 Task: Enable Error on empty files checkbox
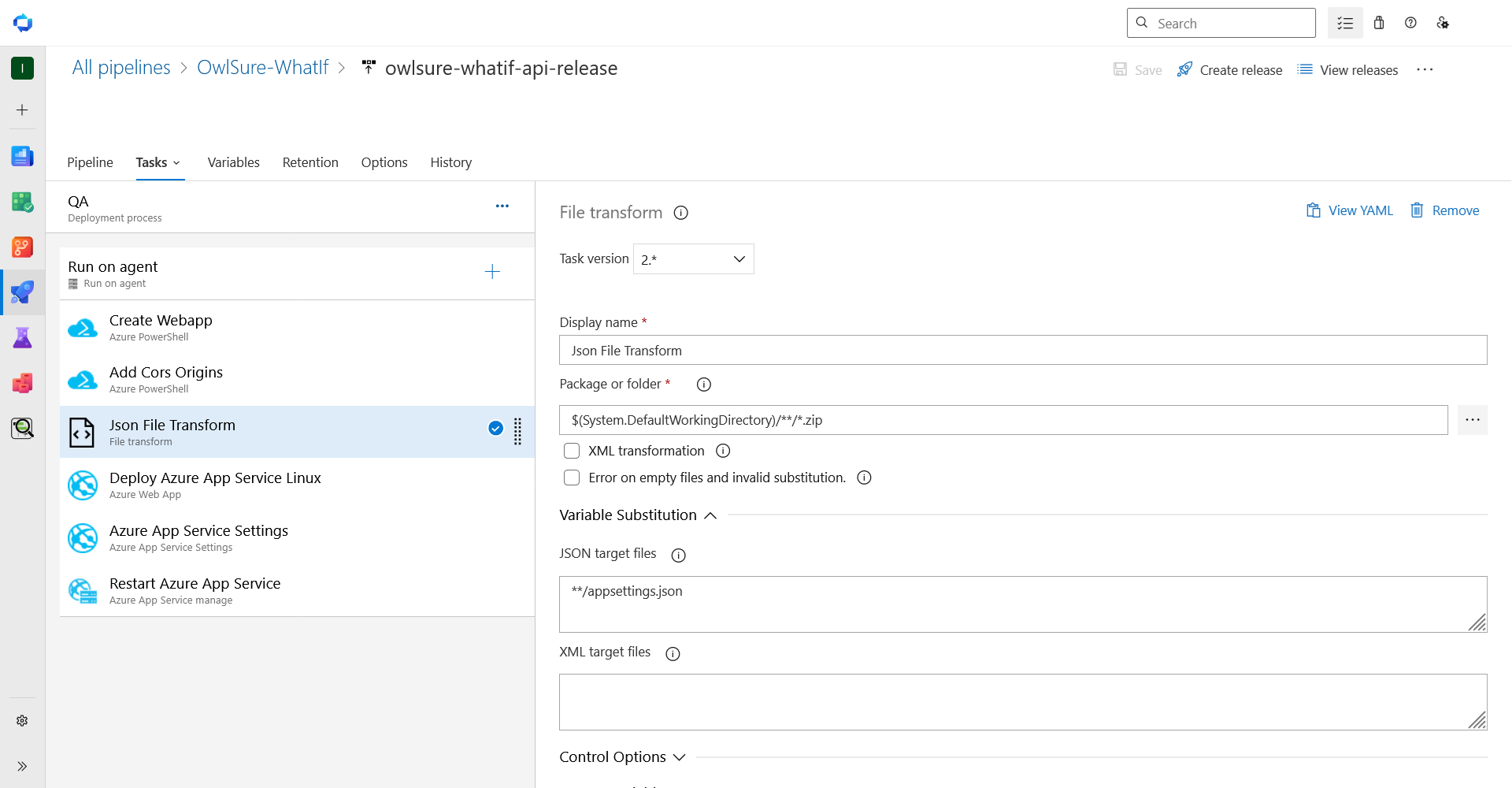click(x=572, y=478)
